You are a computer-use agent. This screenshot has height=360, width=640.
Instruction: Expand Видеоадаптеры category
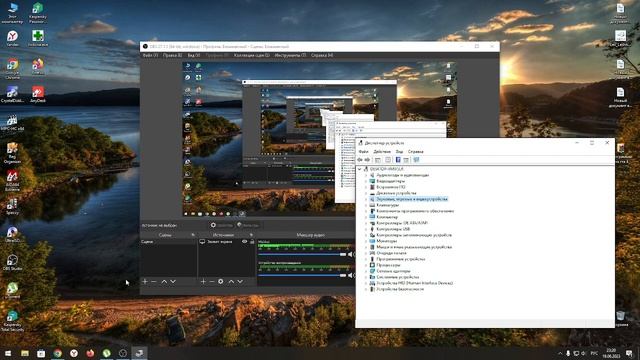(x=366, y=181)
